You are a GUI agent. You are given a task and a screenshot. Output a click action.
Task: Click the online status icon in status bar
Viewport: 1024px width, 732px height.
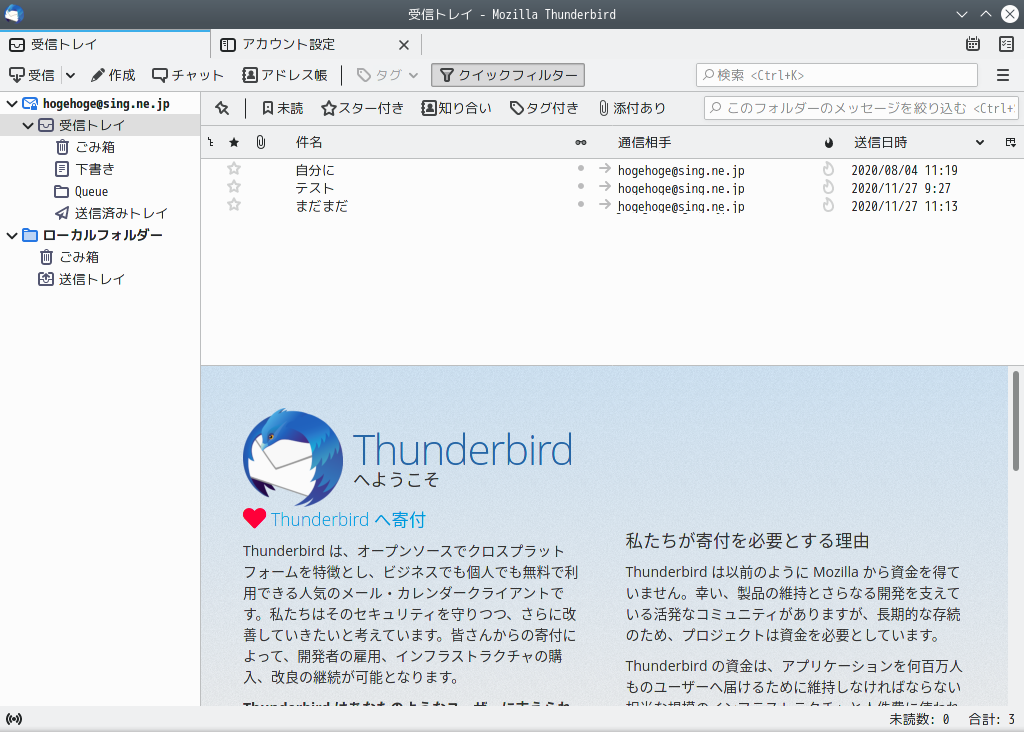click(x=14, y=719)
